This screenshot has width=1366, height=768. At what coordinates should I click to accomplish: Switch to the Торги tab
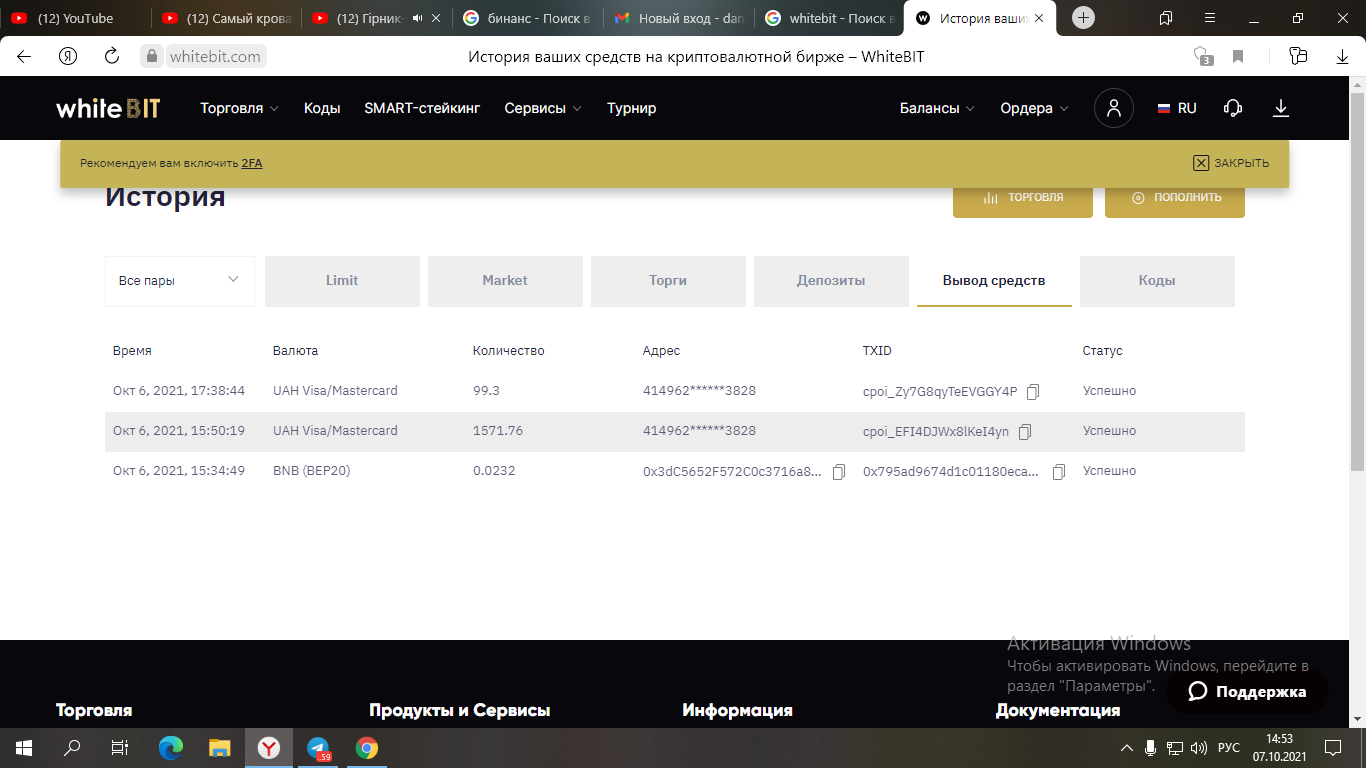(668, 281)
